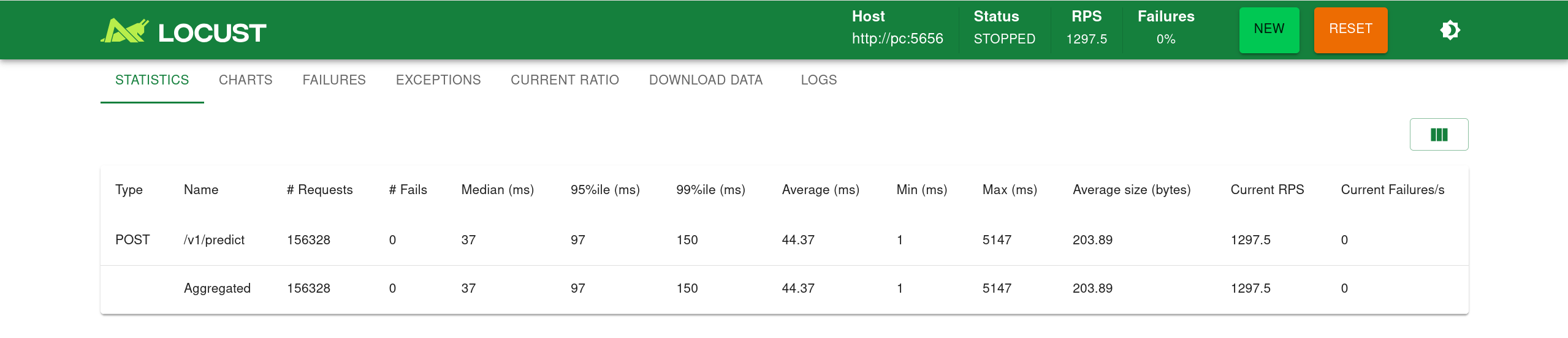
Task: Click the Aggregated row label
Action: [217, 288]
